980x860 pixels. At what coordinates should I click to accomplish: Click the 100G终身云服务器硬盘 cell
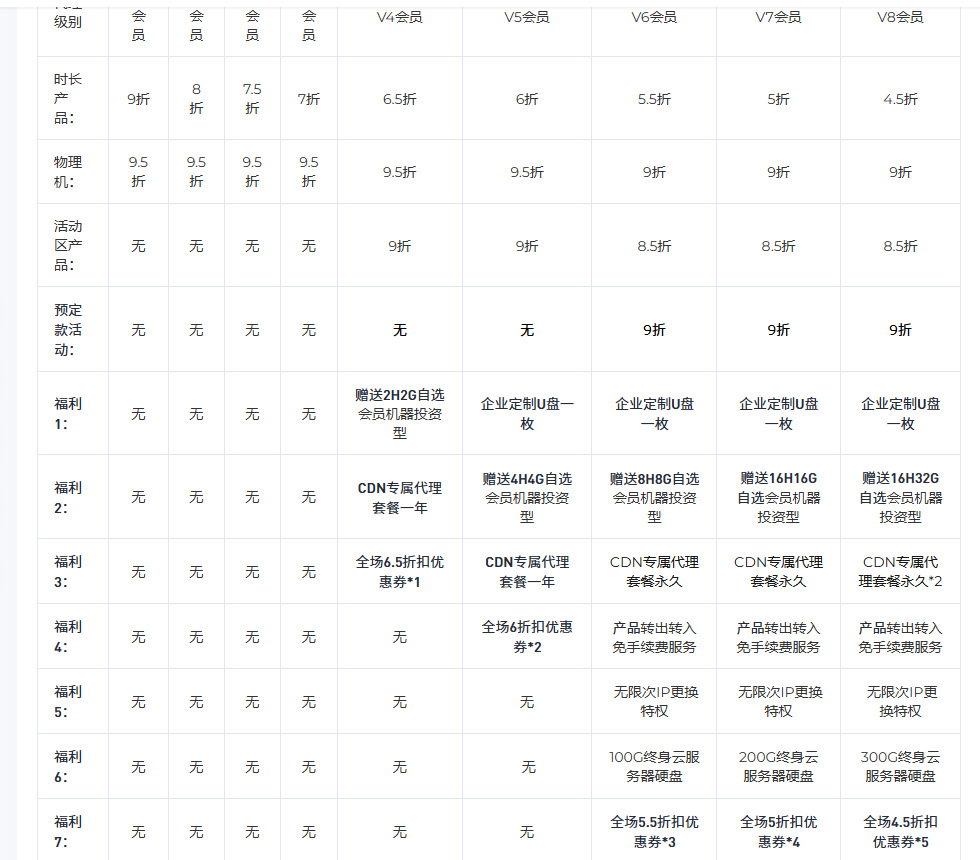pyautogui.click(x=654, y=767)
